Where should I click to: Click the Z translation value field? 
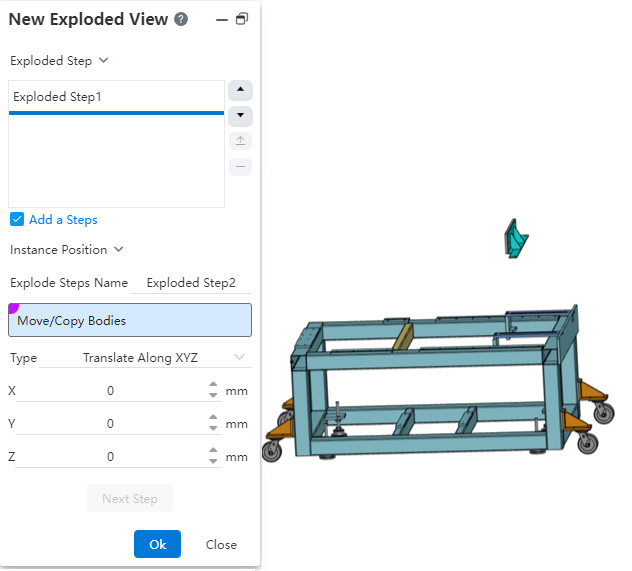coord(110,457)
